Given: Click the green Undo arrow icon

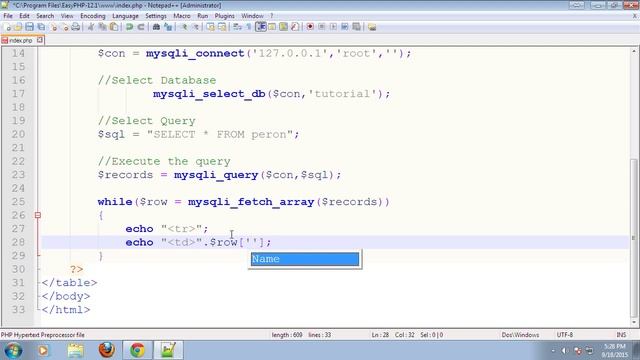Looking at the screenshot, I should [129, 27].
